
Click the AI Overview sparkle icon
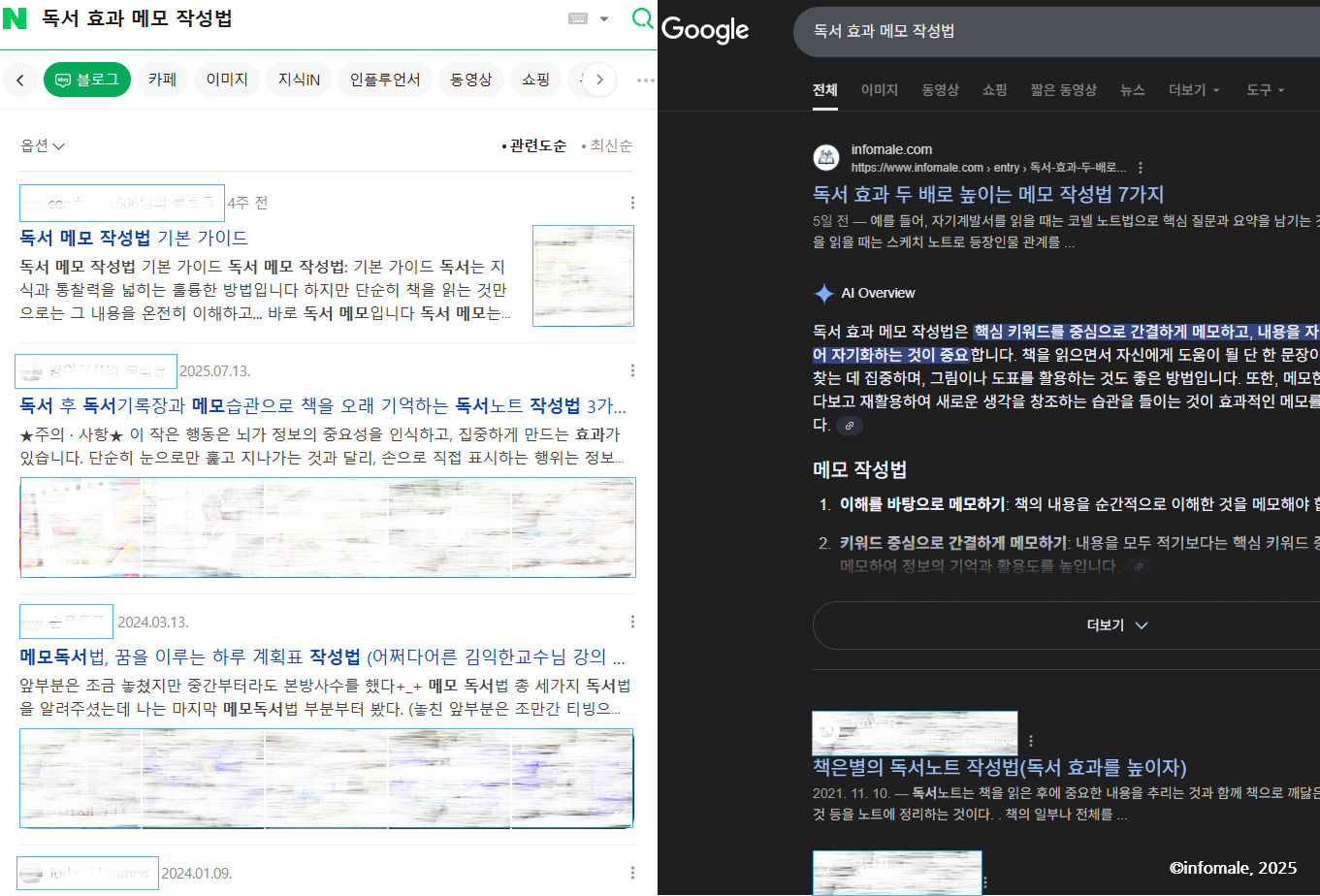823,293
